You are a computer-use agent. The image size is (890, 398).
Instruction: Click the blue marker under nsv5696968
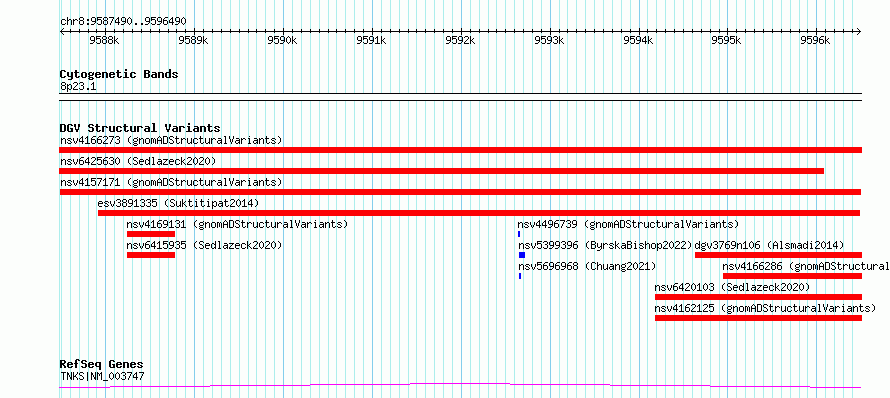point(519,276)
